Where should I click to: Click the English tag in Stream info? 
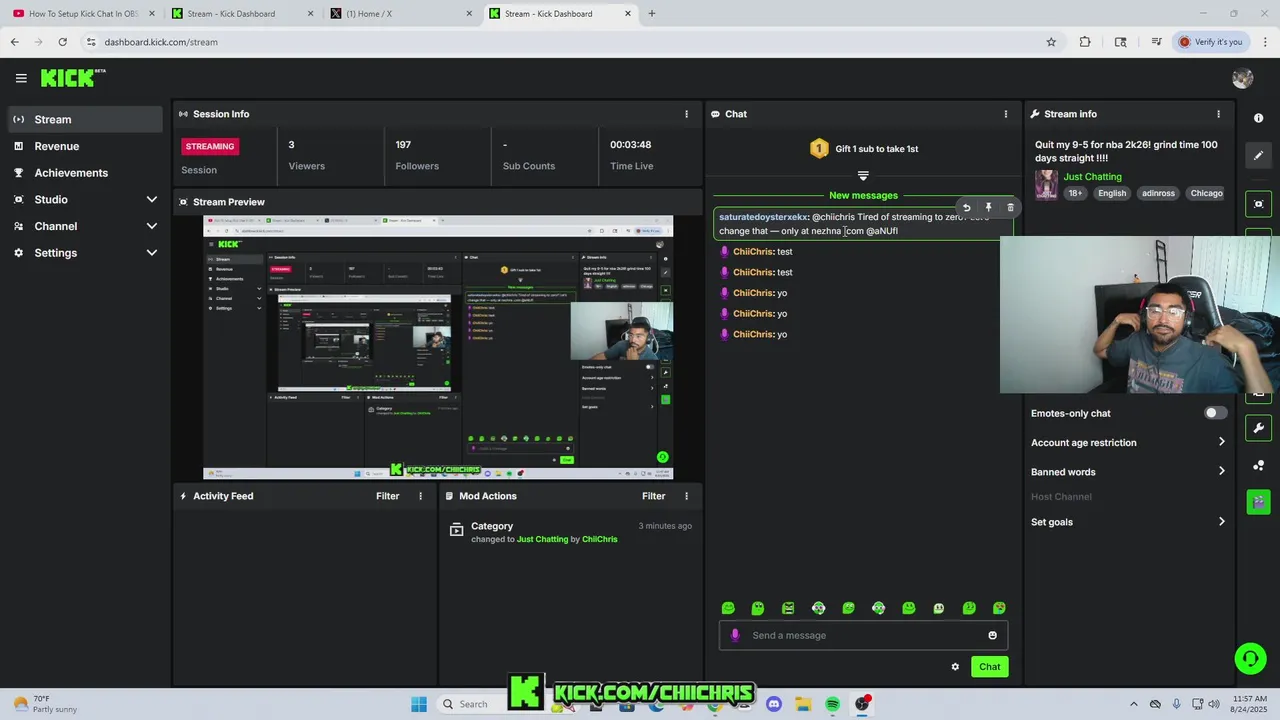pyautogui.click(x=1112, y=193)
